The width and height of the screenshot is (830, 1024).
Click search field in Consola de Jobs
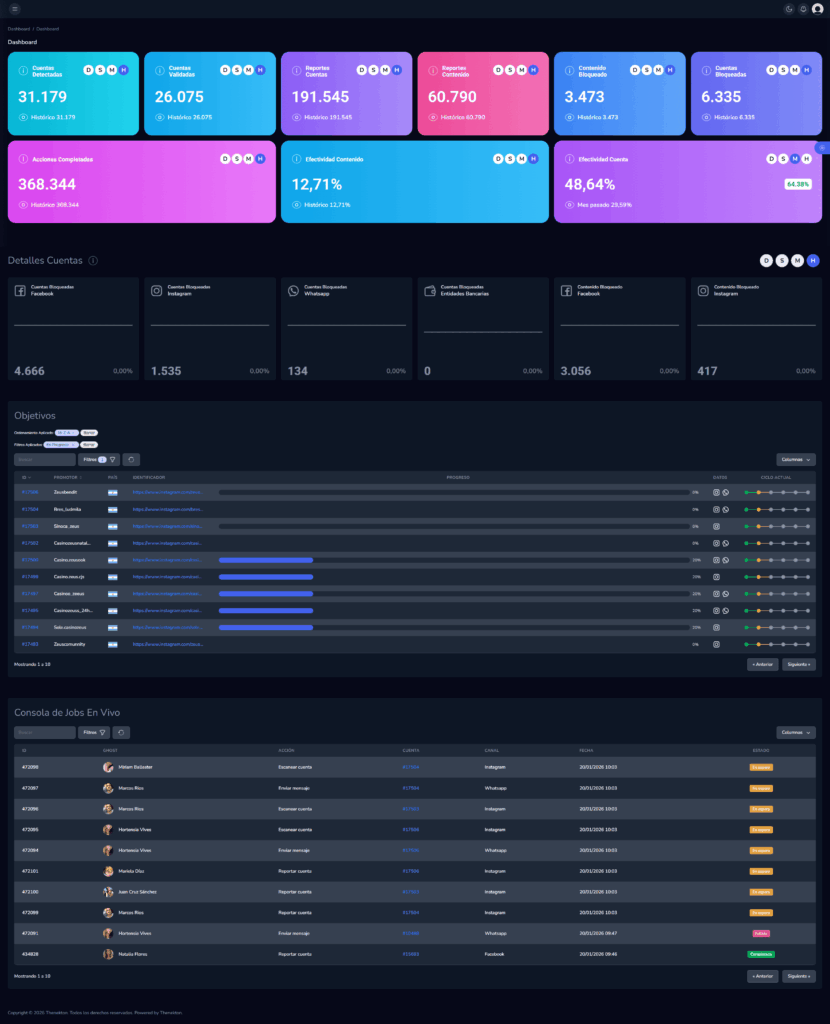coord(45,733)
